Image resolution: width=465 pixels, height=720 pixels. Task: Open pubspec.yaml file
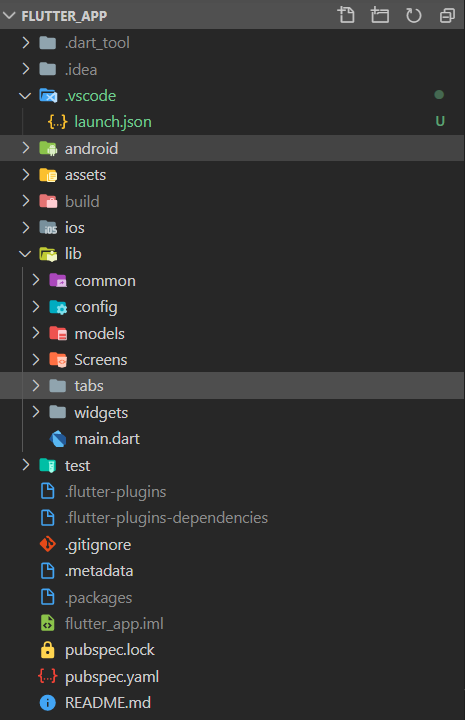click(232, 676)
